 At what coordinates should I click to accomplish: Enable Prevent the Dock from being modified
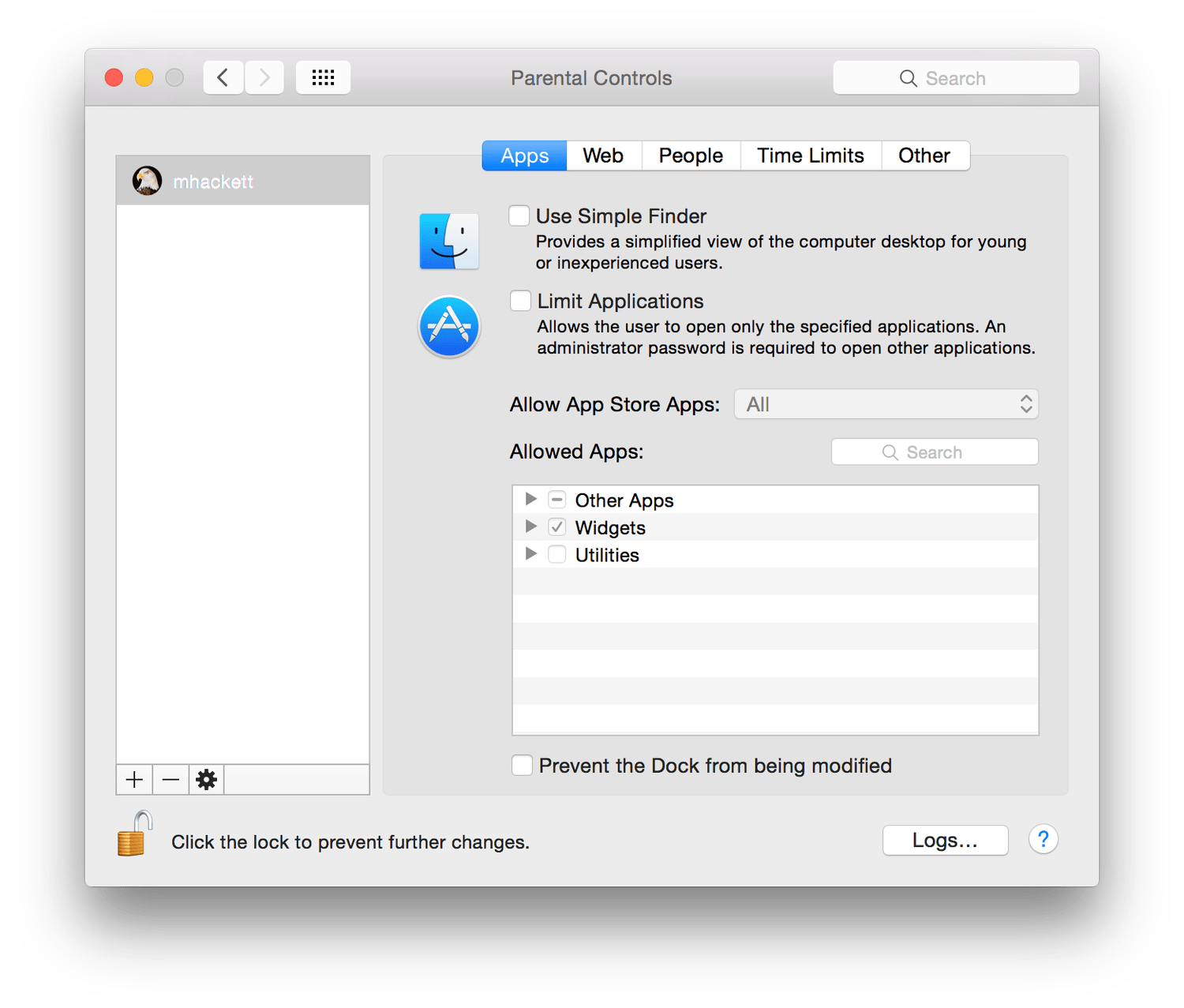(x=522, y=765)
